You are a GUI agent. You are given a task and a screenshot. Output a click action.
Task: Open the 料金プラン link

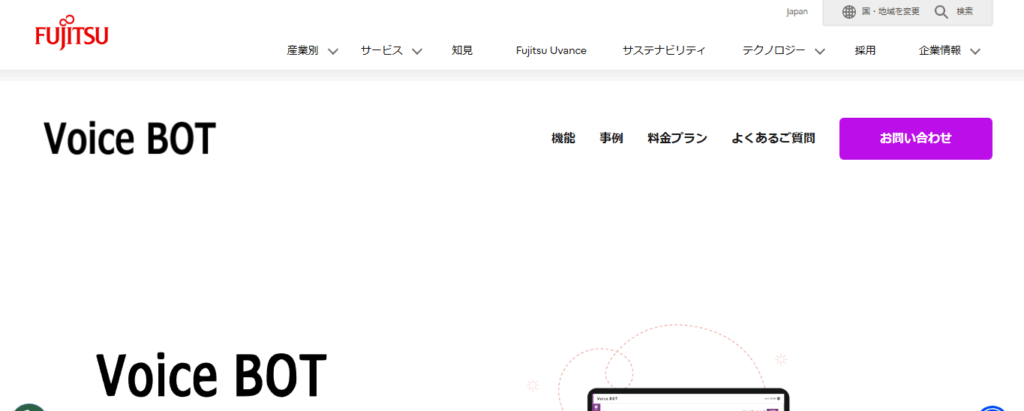[677, 139]
